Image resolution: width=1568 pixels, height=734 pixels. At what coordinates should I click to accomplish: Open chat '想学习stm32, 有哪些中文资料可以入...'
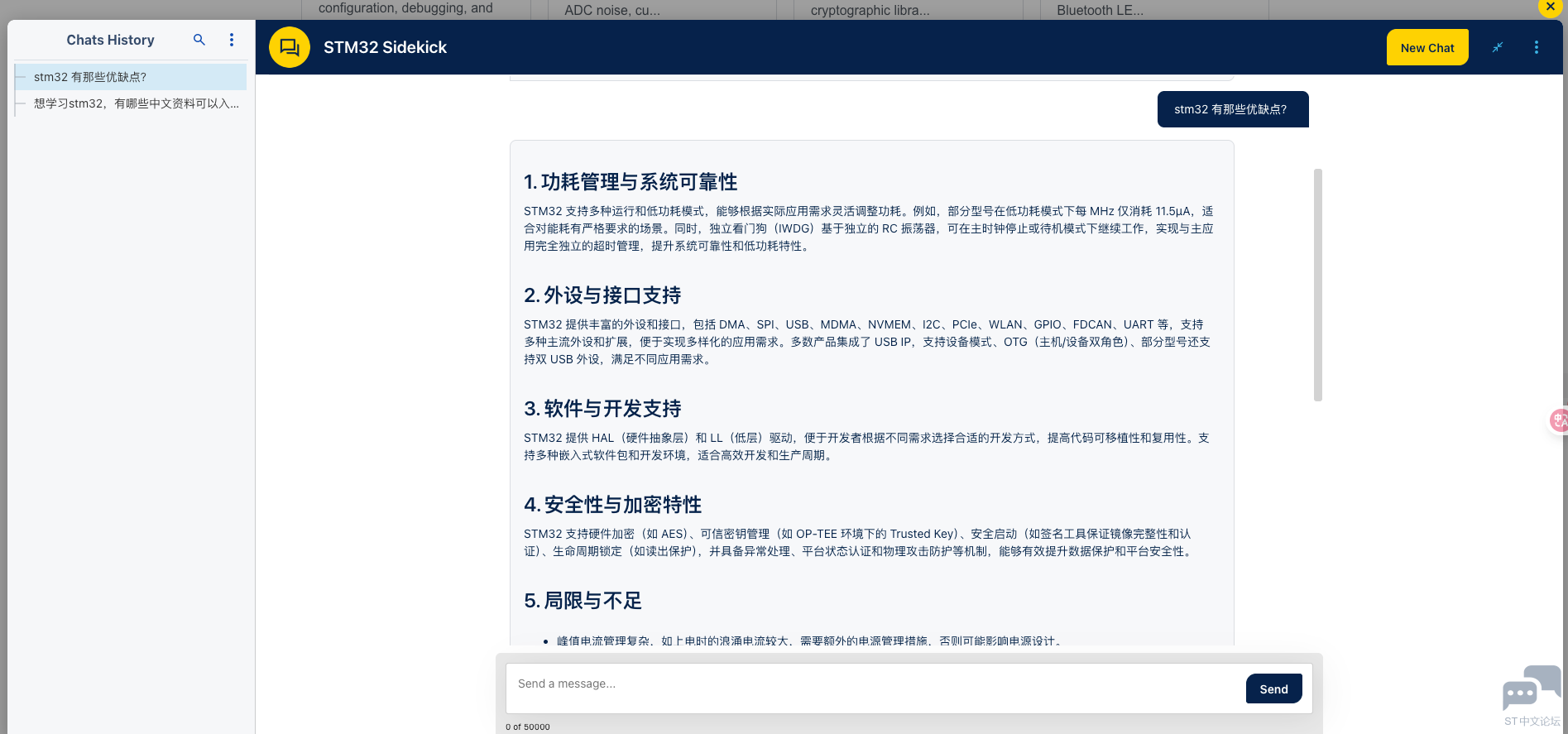click(x=131, y=103)
